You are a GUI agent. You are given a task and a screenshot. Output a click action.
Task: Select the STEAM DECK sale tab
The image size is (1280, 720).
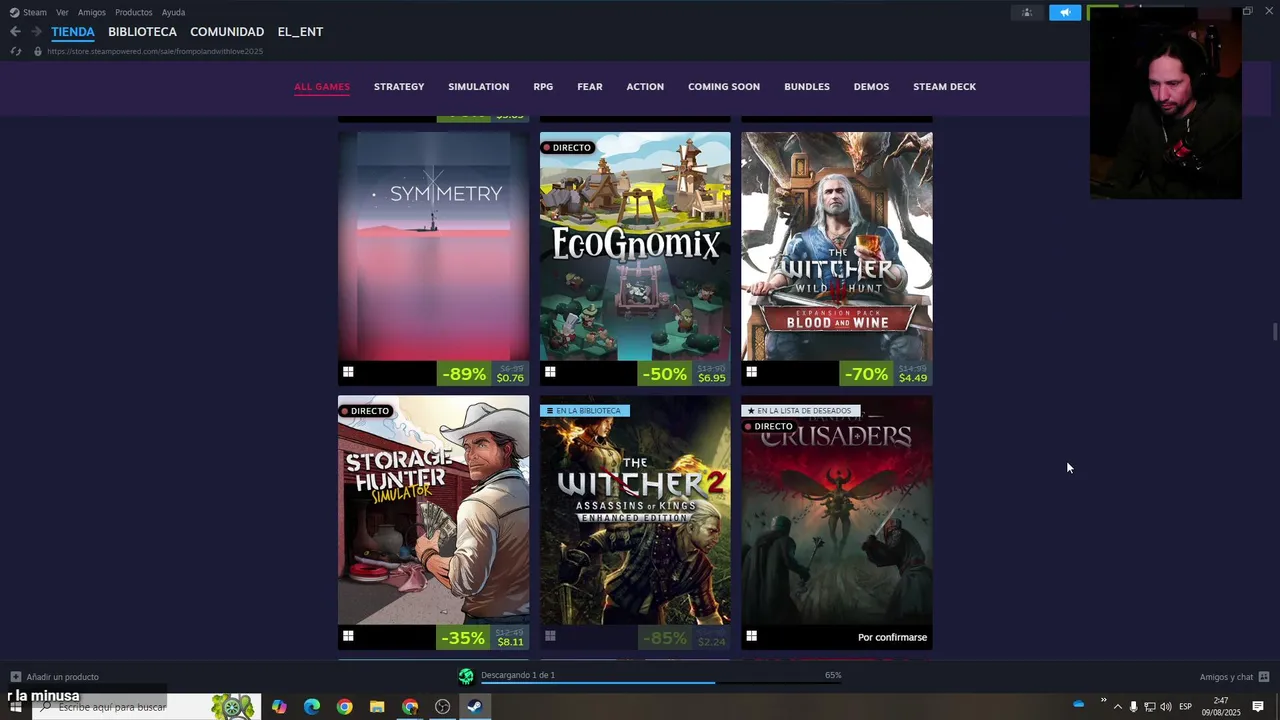click(944, 87)
